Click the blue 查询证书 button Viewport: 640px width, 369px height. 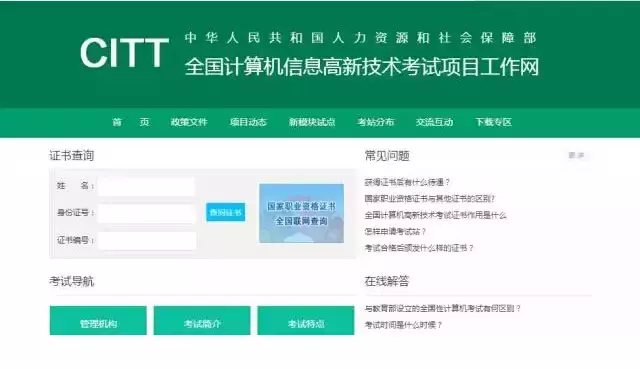coord(226,212)
